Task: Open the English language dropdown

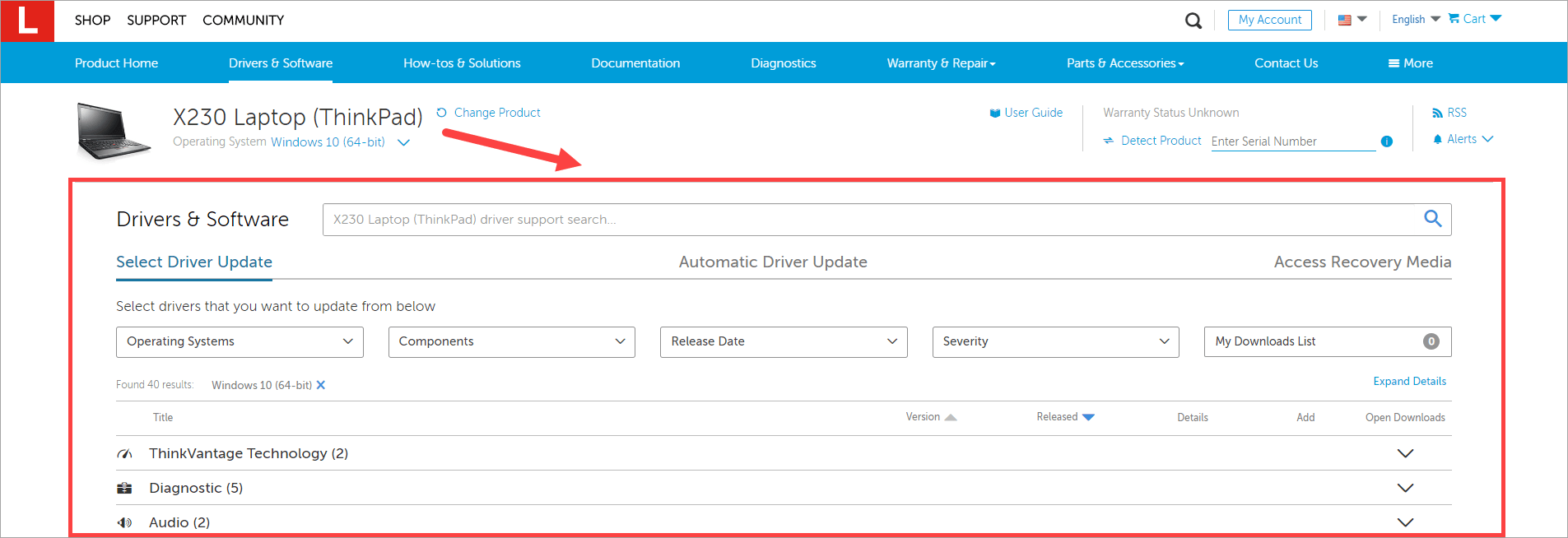Action: [x=1416, y=20]
